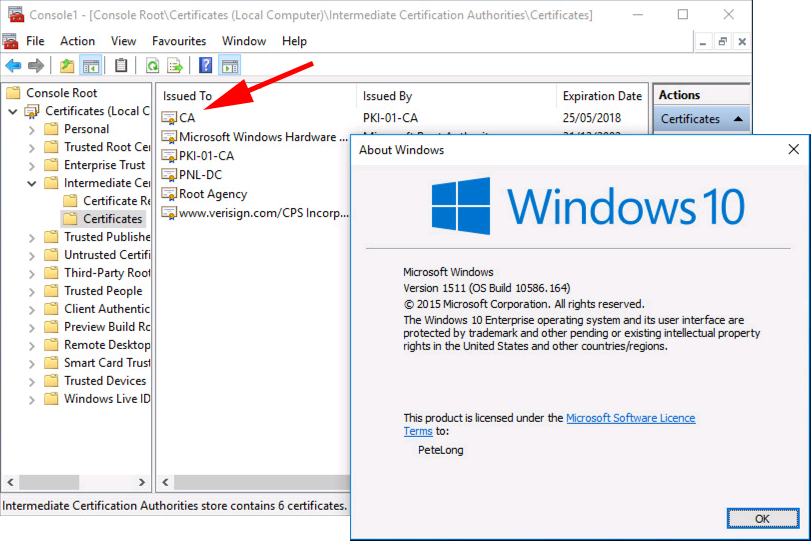The height and width of the screenshot is (541, 811).
Task: Select the Client Authentication Issuers tree item
Action: (107, 309)
